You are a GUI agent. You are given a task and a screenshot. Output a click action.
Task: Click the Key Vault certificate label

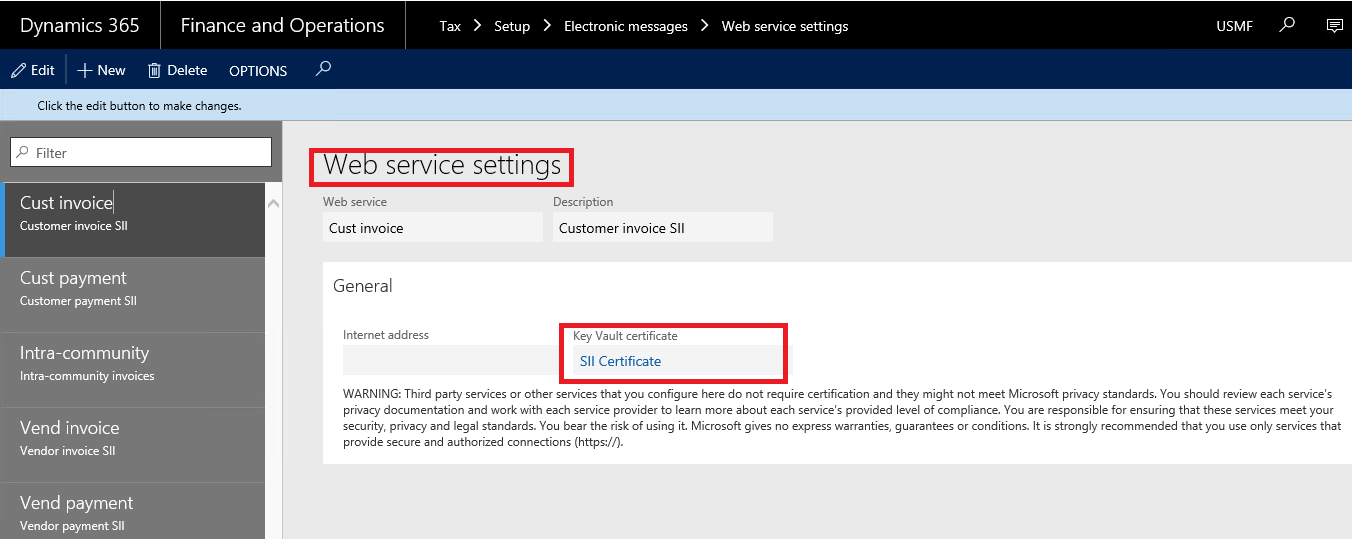[625, 335]
